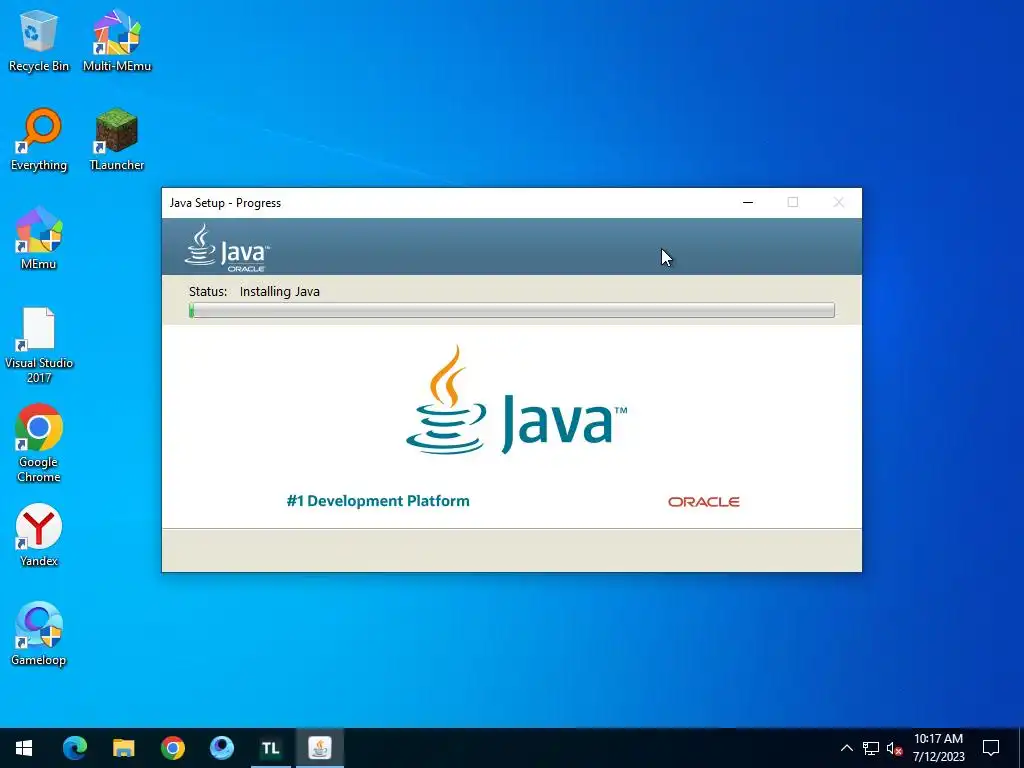Select the Google Chrome desktop shortcut

pyautogui.click(x=39, y=443)
